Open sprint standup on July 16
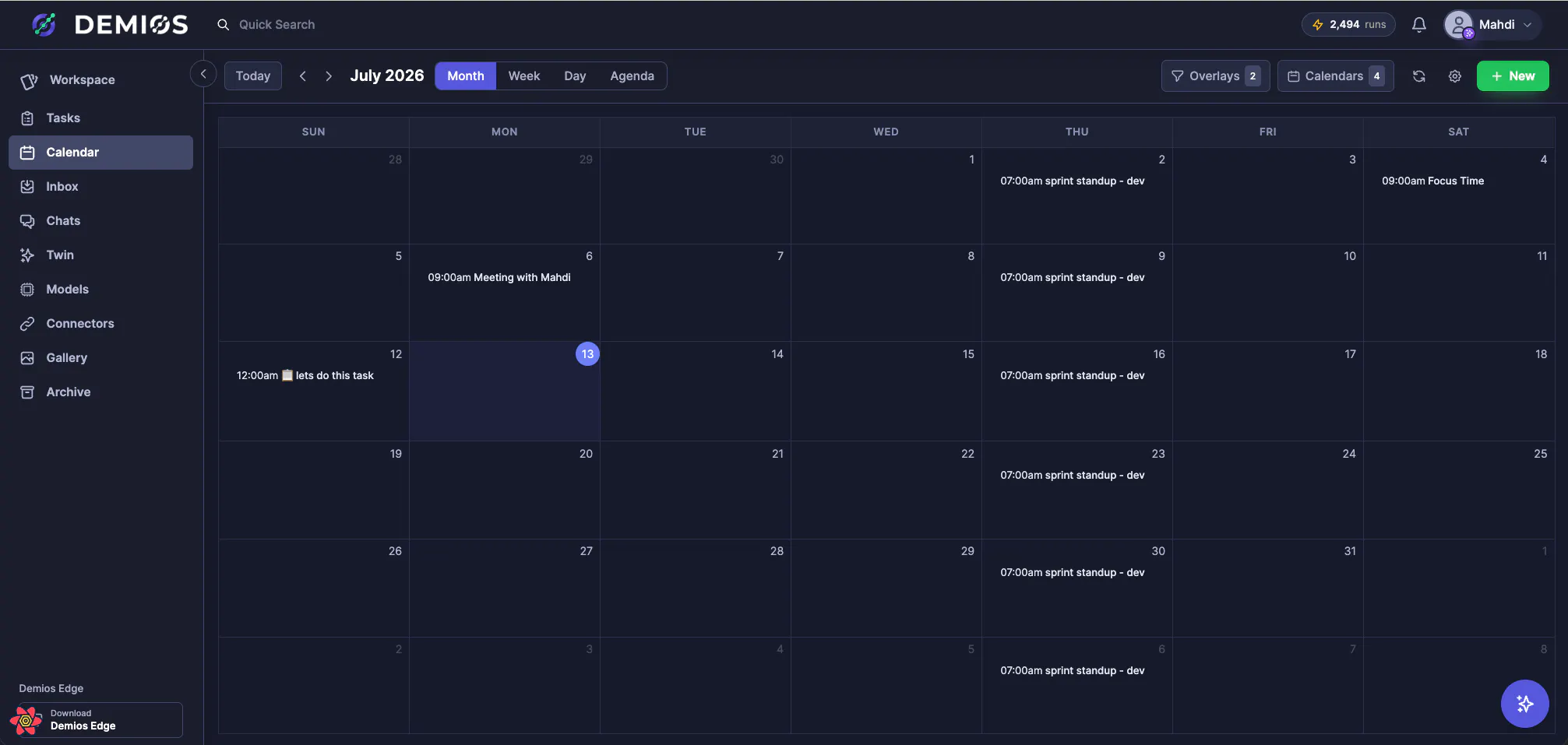 click(x=1073, y=376)
